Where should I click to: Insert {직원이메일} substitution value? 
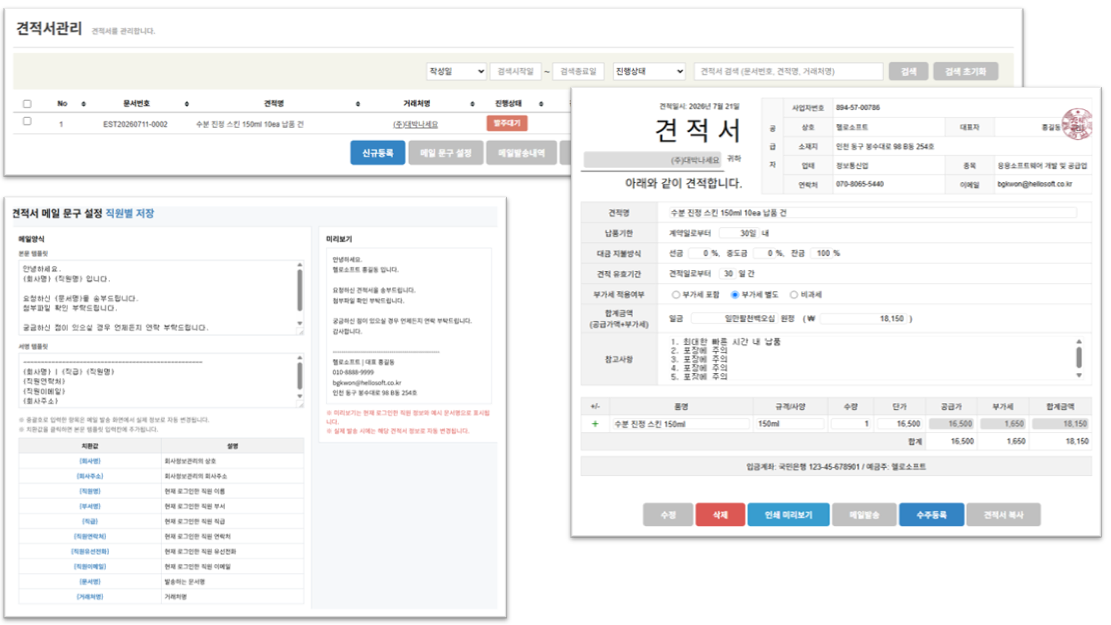coord(90,566)
